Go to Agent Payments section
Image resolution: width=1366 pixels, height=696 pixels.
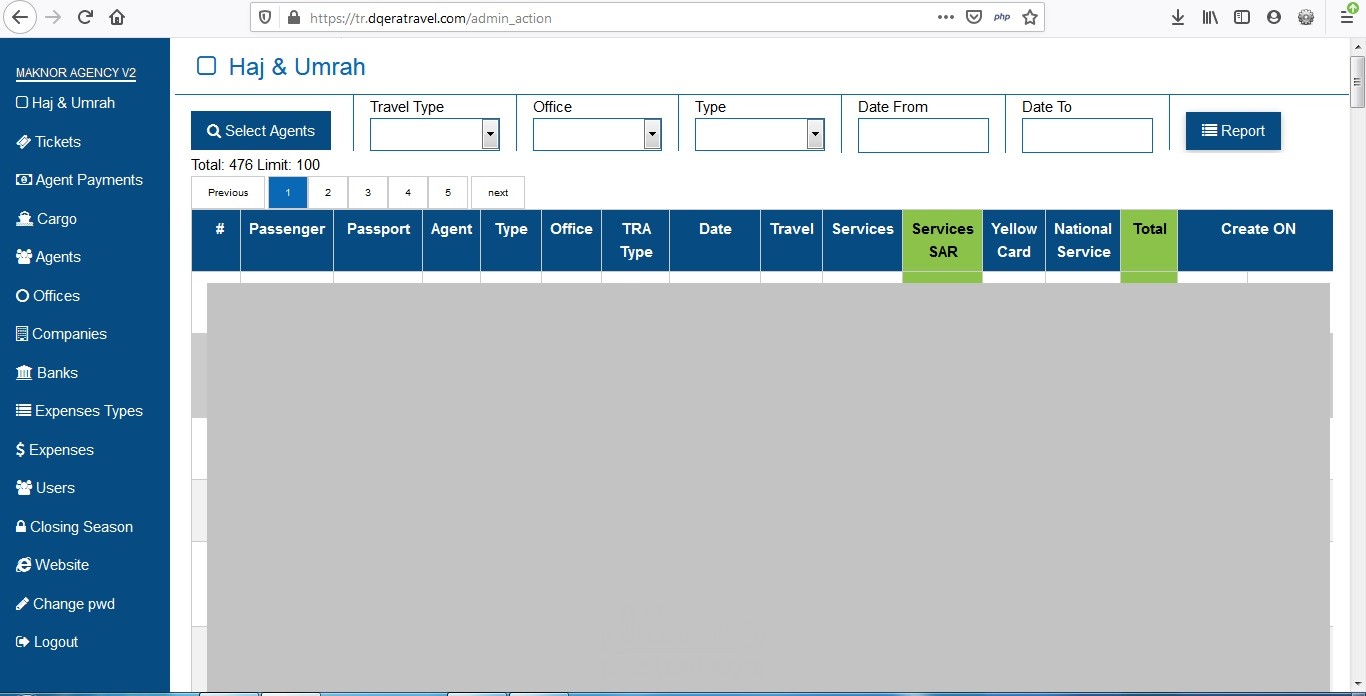pyautogui.click(x=80, y=180)
